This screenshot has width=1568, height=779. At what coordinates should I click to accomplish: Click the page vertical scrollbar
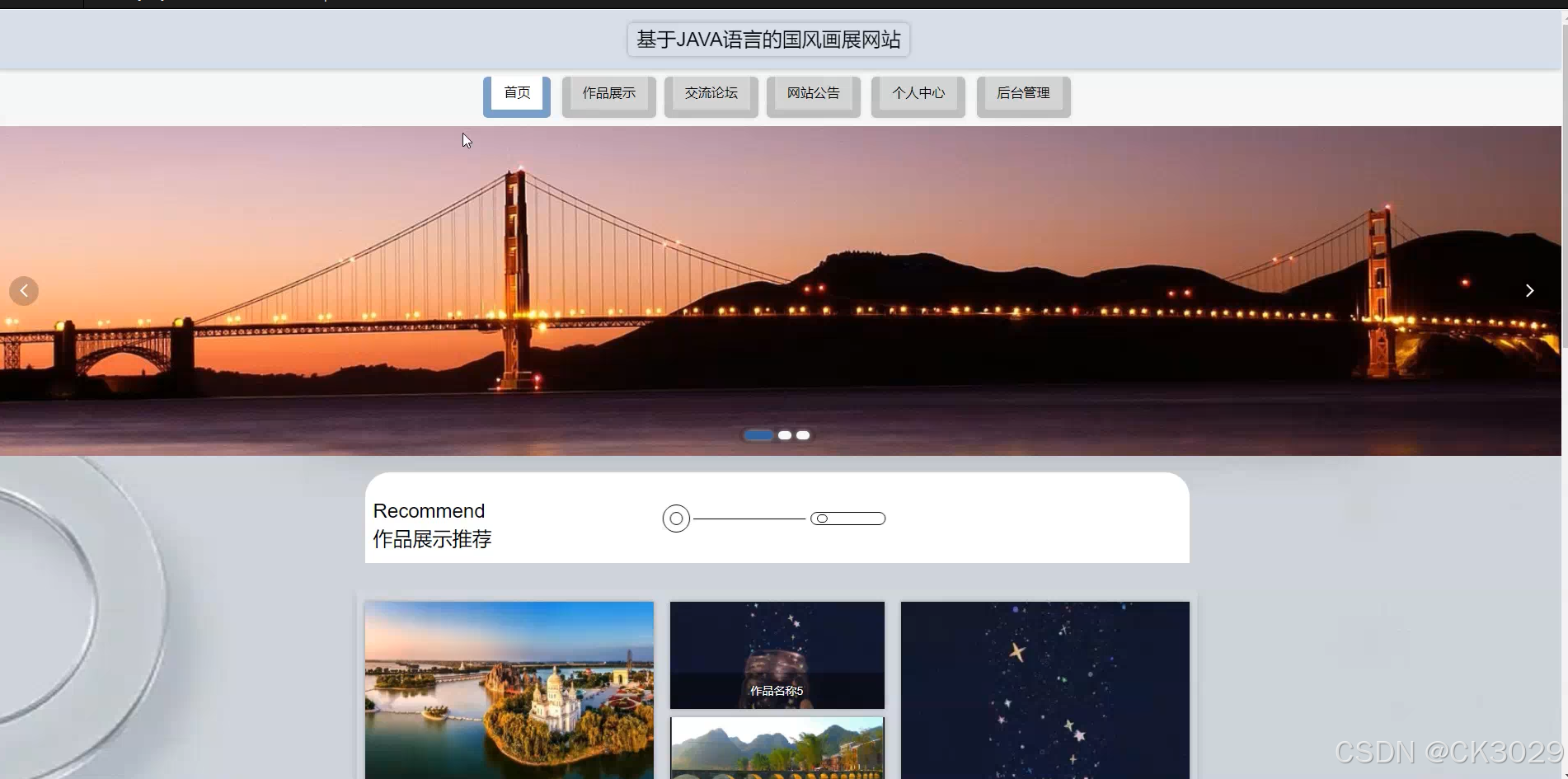click(1565, 185)
